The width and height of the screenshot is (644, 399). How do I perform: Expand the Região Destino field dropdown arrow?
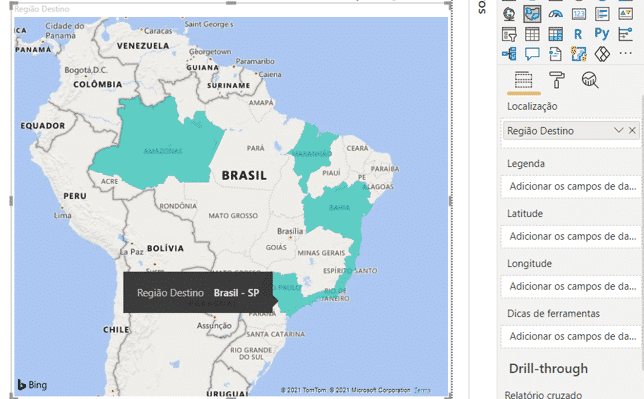[619, 131]
